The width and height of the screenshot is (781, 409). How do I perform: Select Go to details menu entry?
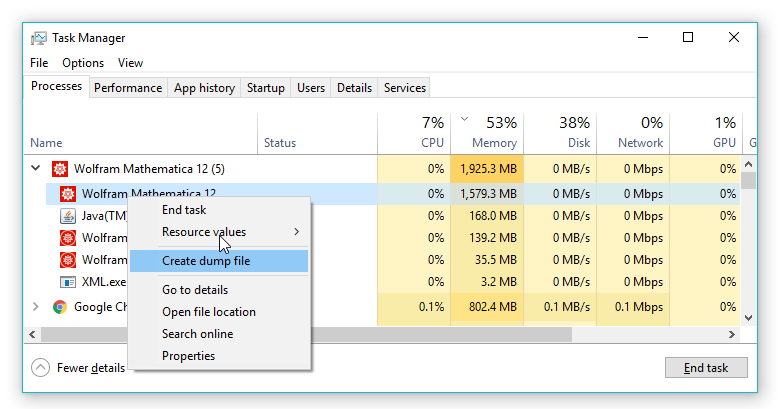click(219, 289)
